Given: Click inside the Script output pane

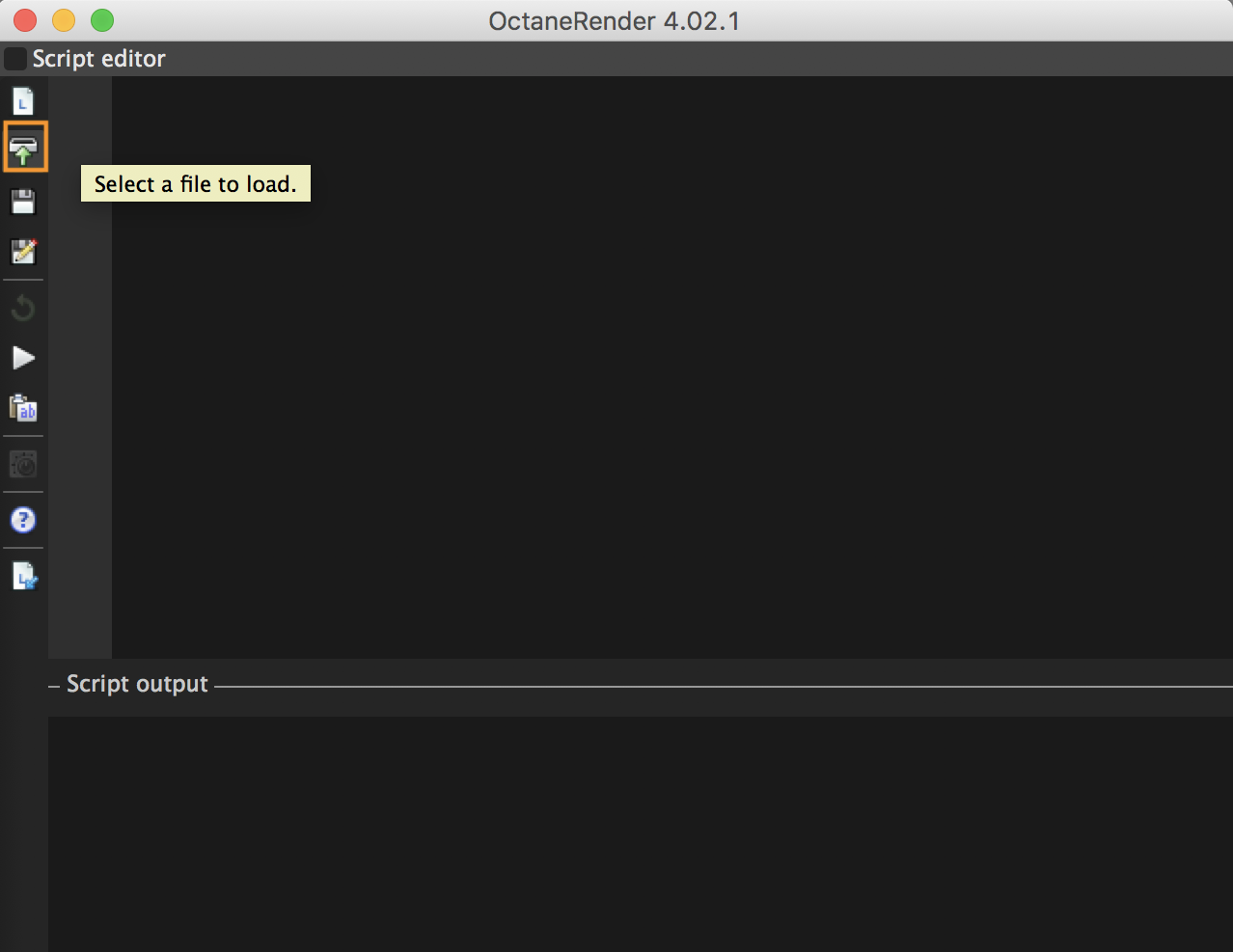Looking at the screenshot, I should [641, 833].
